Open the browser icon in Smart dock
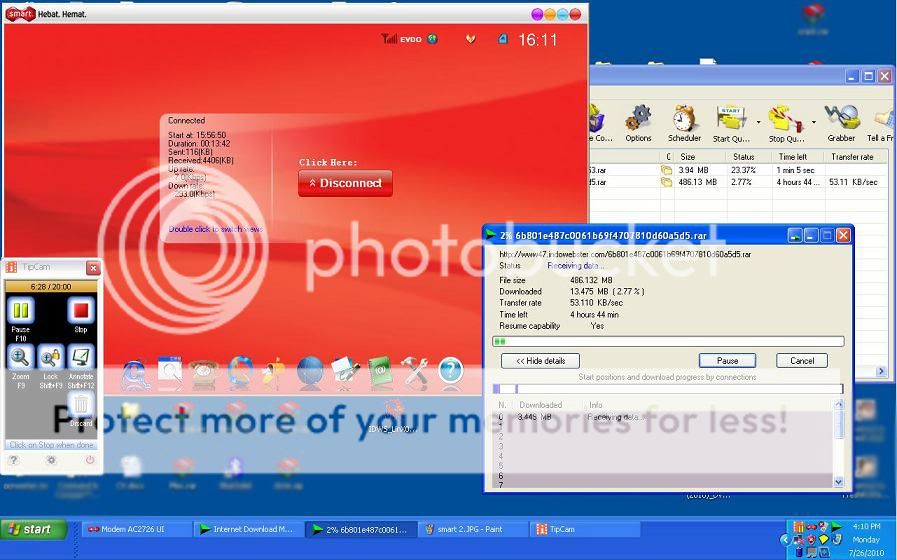897x560 pixels. tap(135, 373)
